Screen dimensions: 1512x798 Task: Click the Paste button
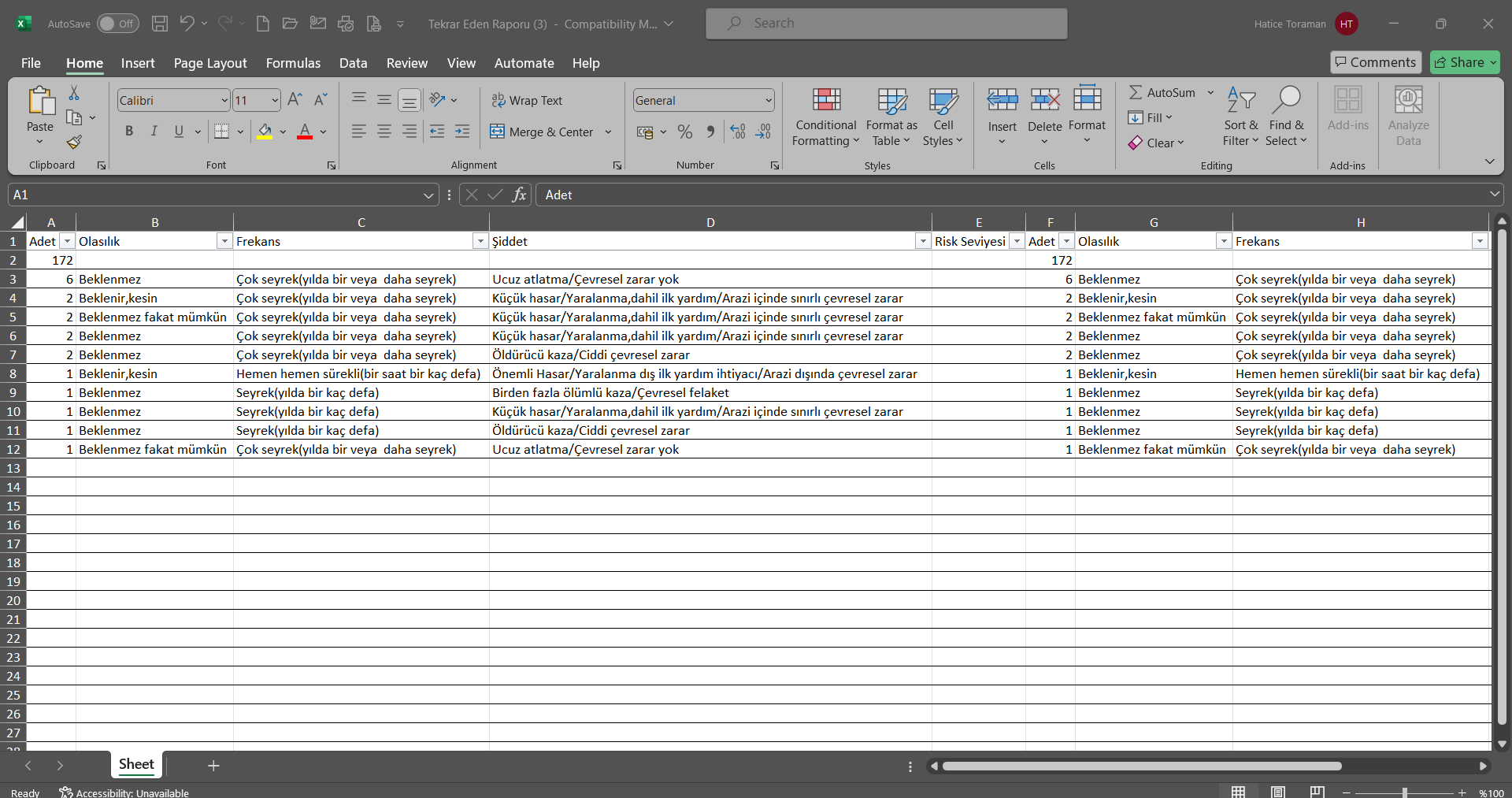pos(40,117)
